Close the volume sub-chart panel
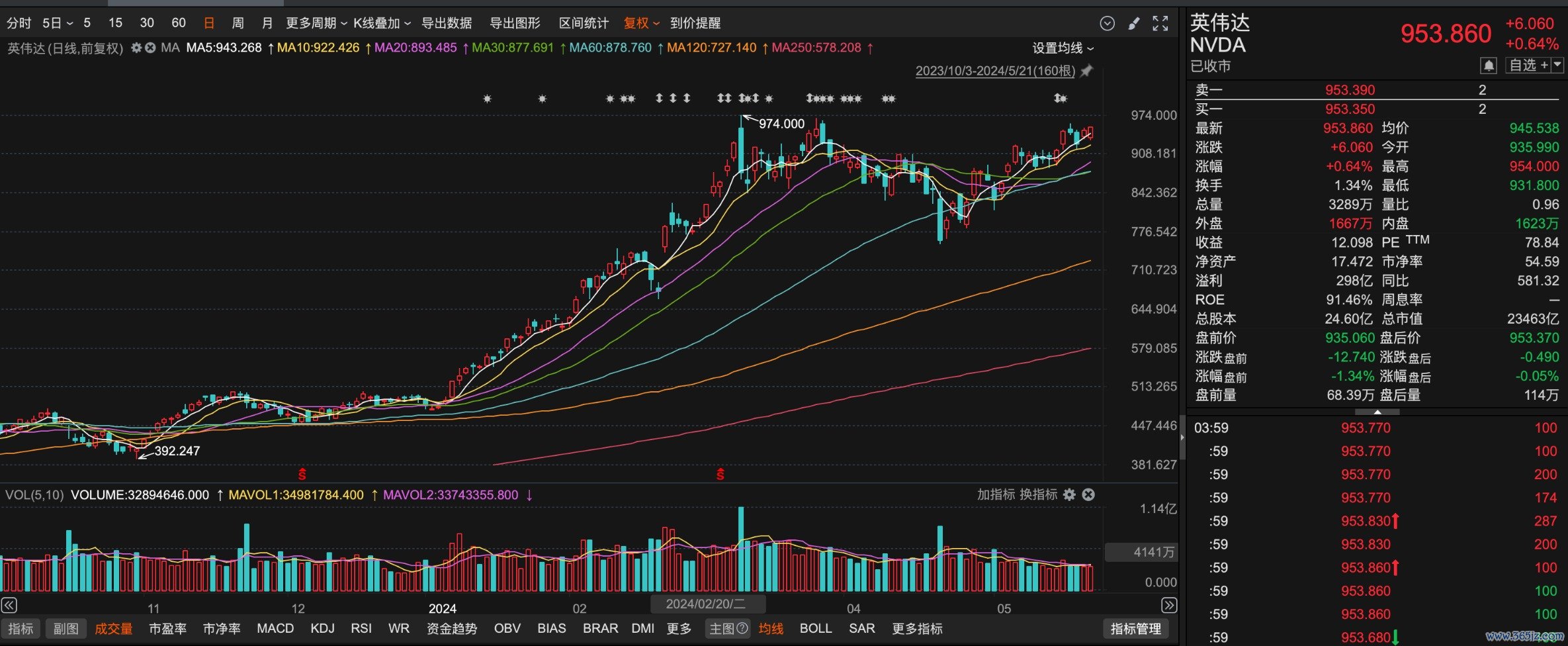Screen dimensions: 1568x646 click(1088, 494)
